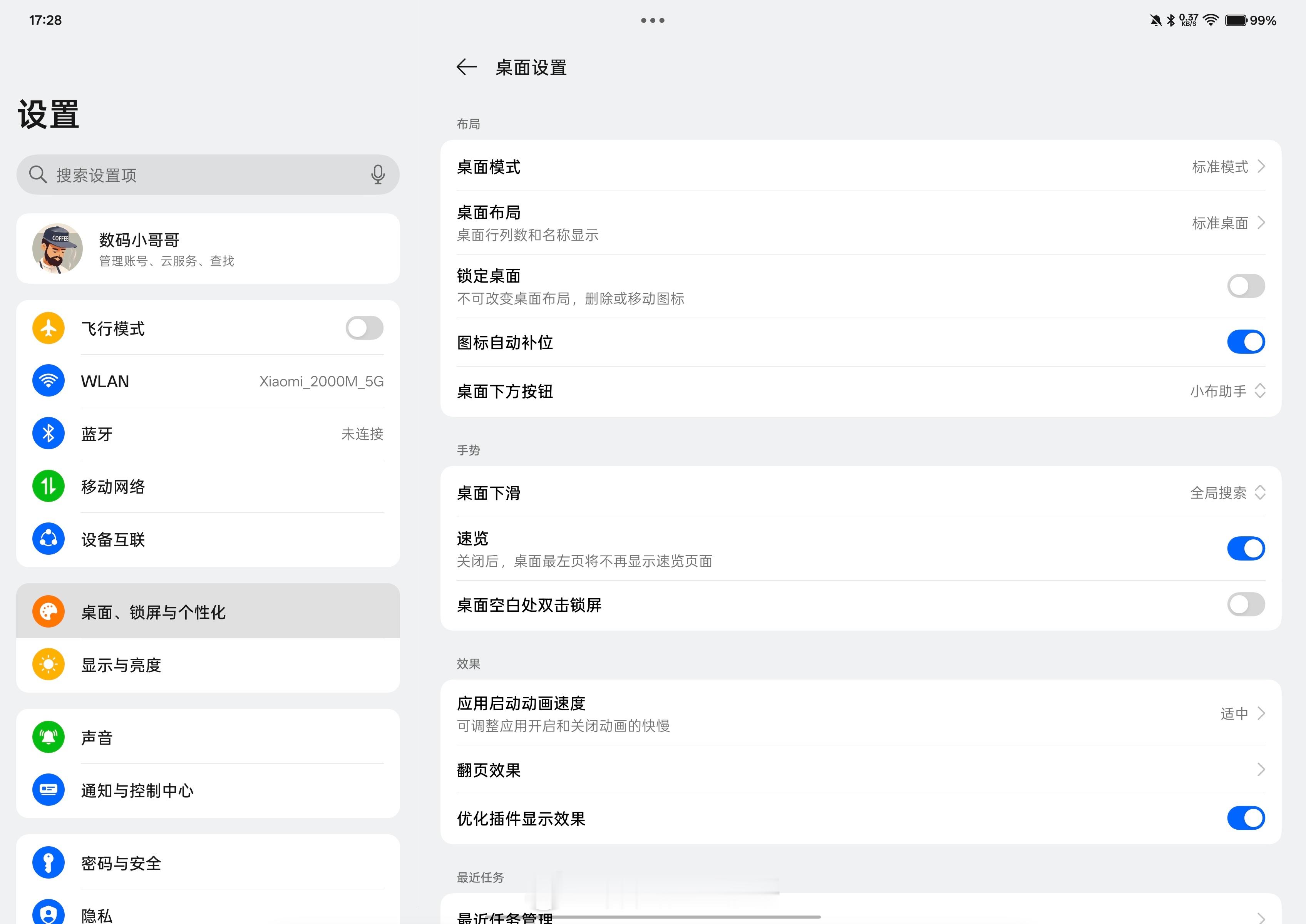Open 设备互联 via its icon
This screenshot has width=1306, height=924.
click(49, 539)
